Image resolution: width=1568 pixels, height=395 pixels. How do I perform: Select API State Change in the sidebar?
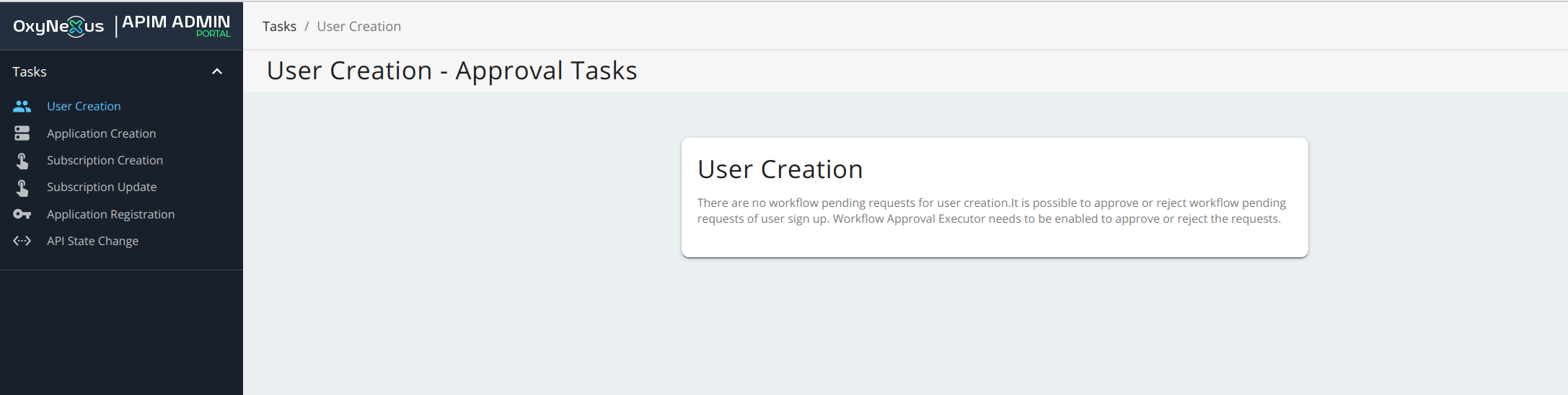(92, 241)
